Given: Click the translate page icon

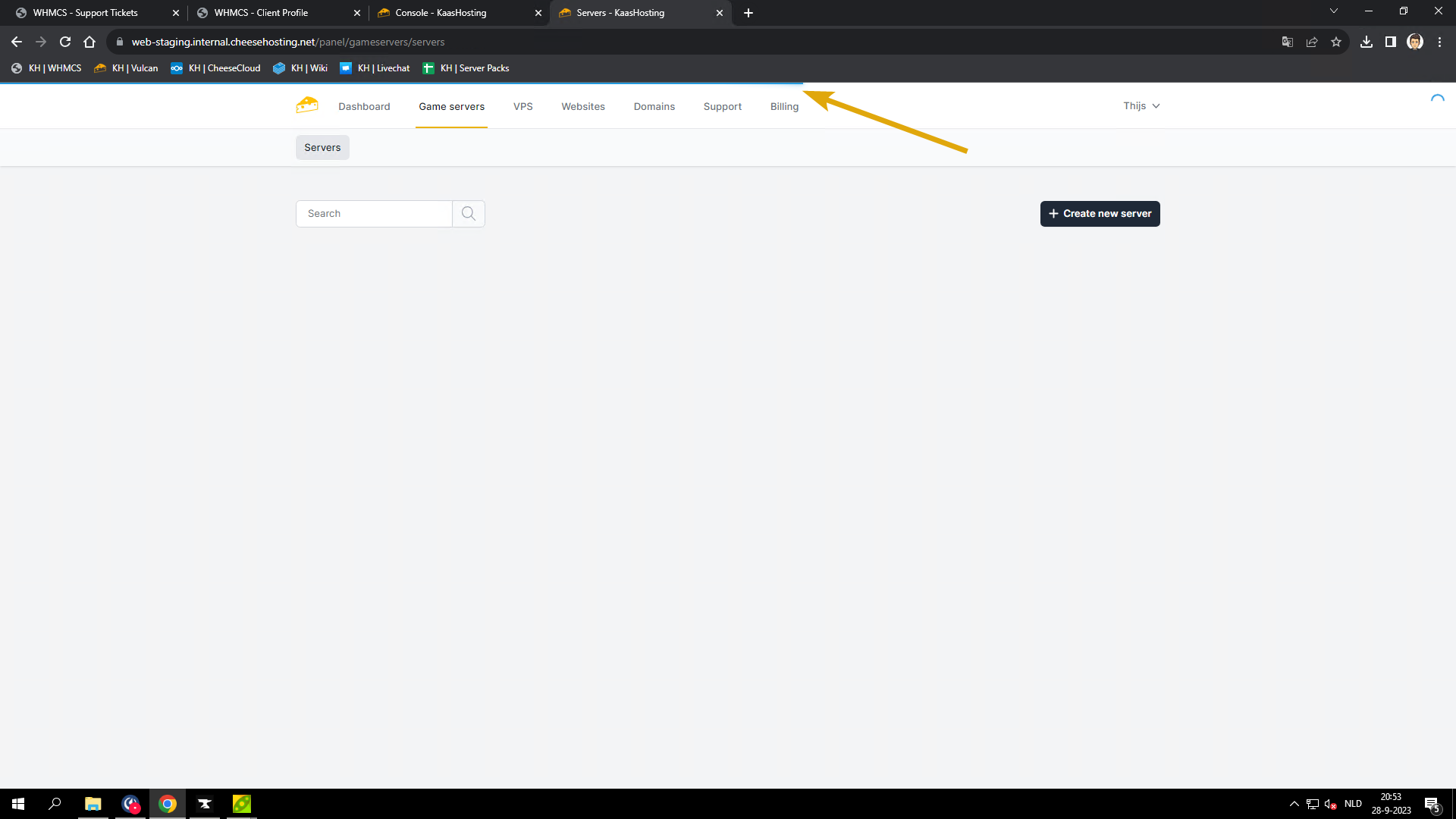Looking at the screenshot, I should pos(1288,42).
